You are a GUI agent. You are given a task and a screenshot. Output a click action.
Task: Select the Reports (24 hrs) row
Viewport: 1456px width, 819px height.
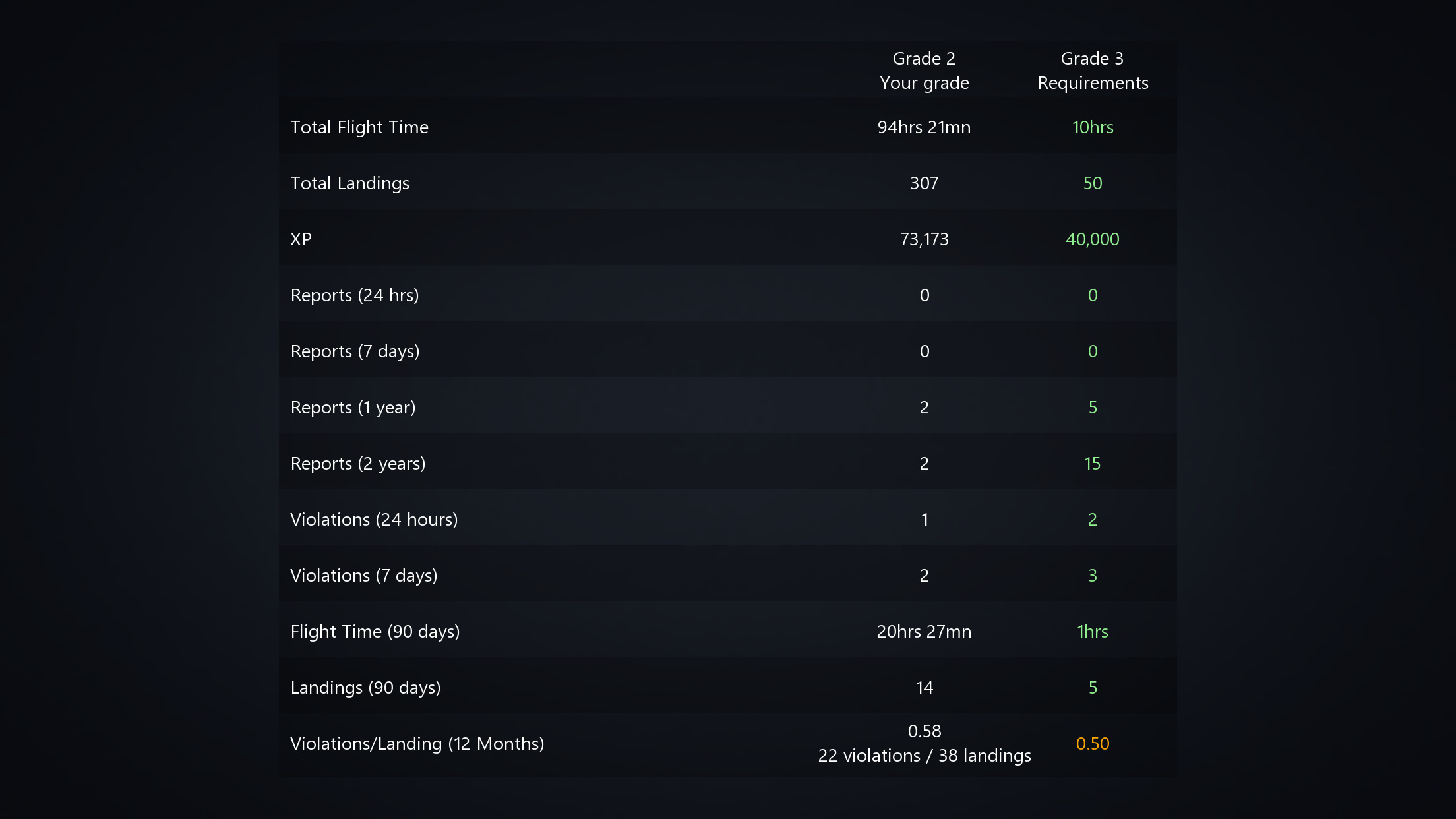point(727,295)
